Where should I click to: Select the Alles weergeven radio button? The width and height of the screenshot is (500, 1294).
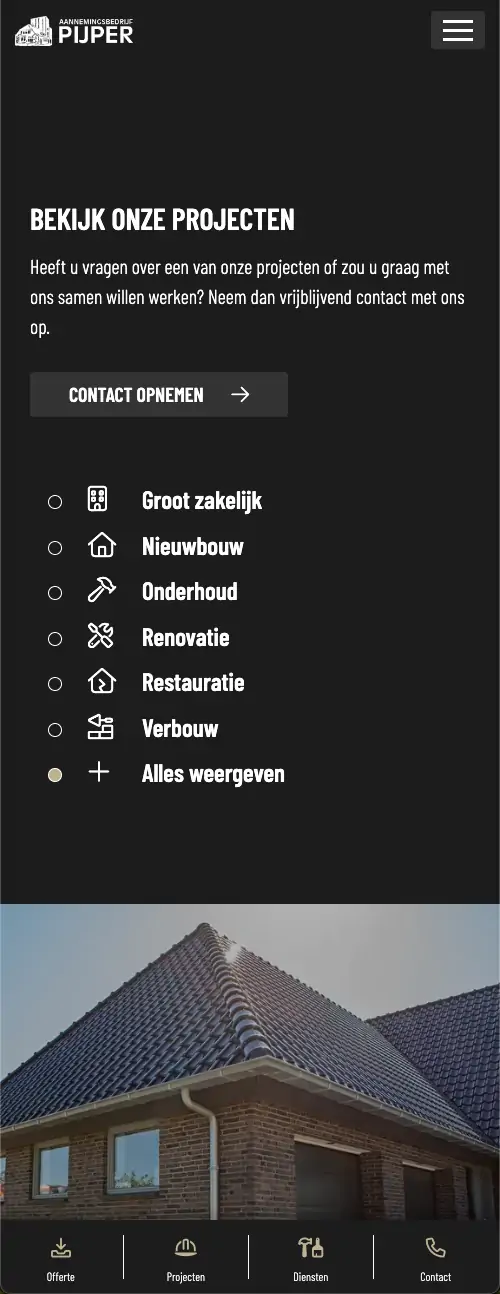(55, 775)
